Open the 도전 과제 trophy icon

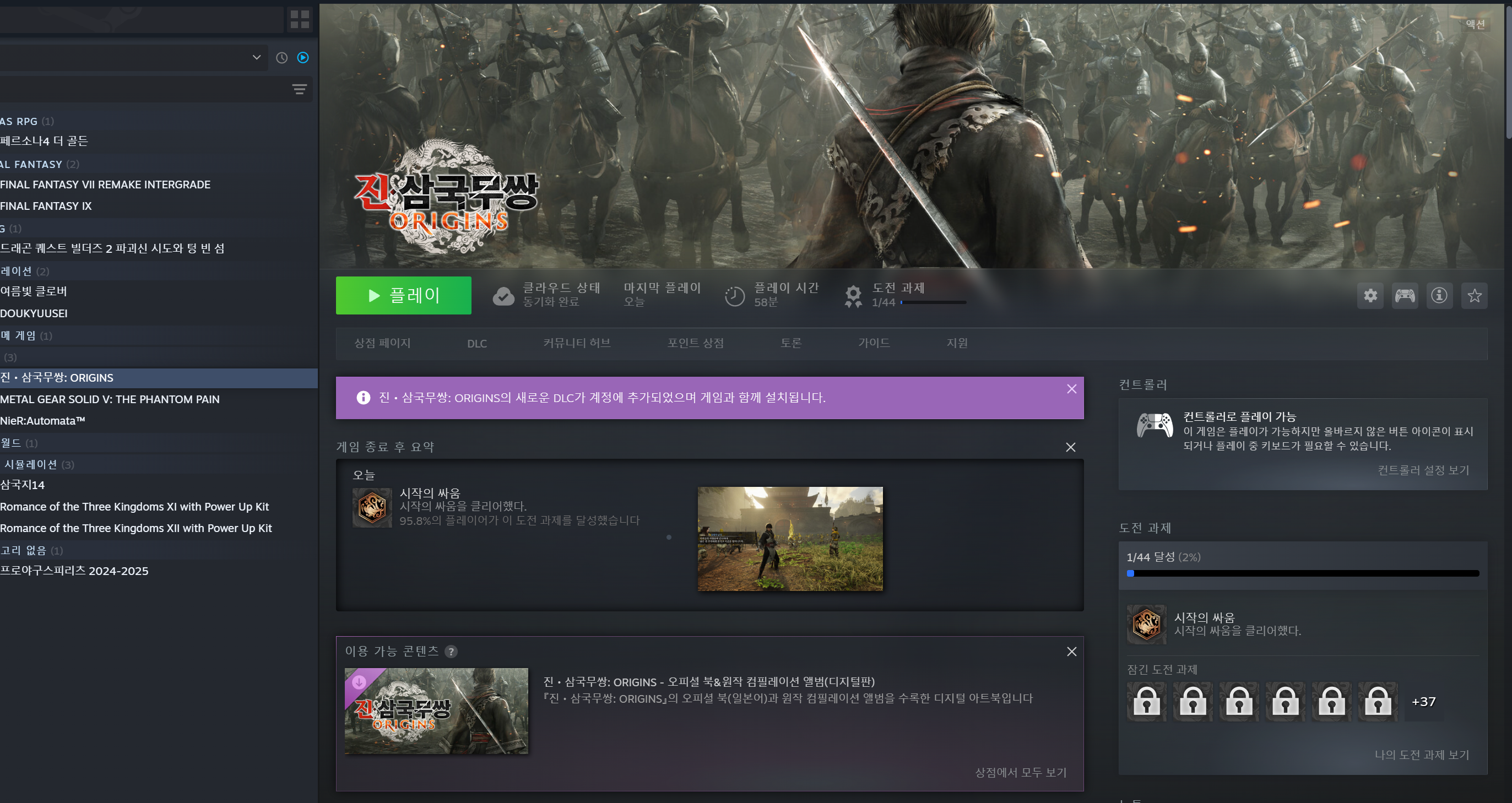[853, 296]
